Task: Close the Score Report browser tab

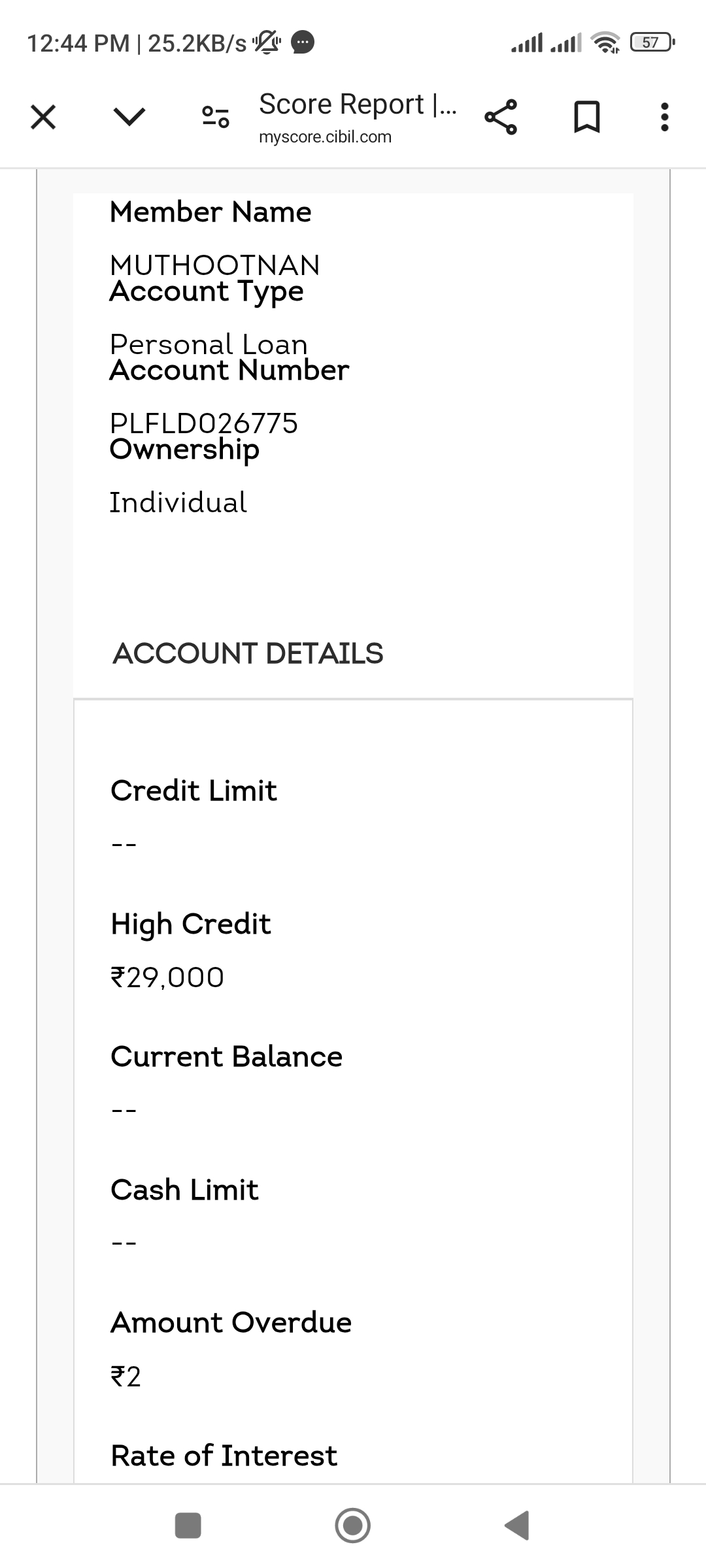Action: point(43,118)
